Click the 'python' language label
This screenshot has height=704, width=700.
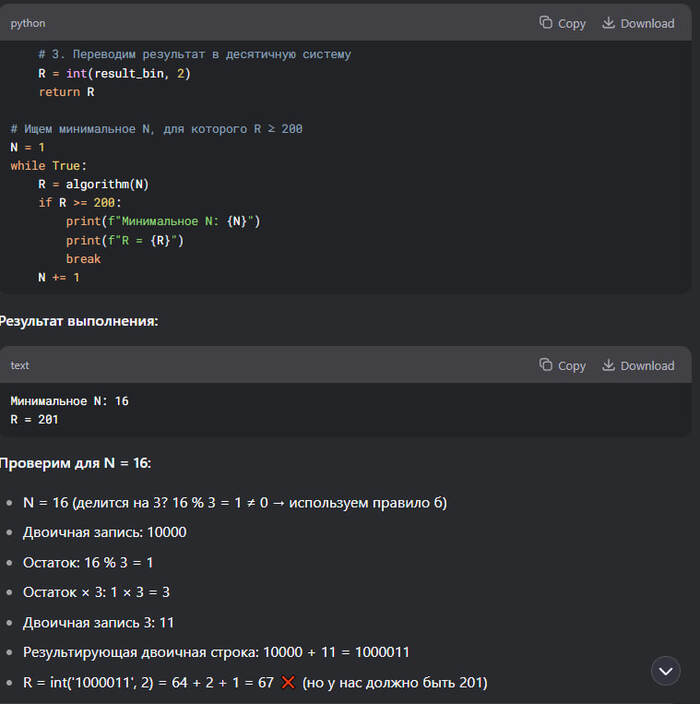click(x=28, y=23)
